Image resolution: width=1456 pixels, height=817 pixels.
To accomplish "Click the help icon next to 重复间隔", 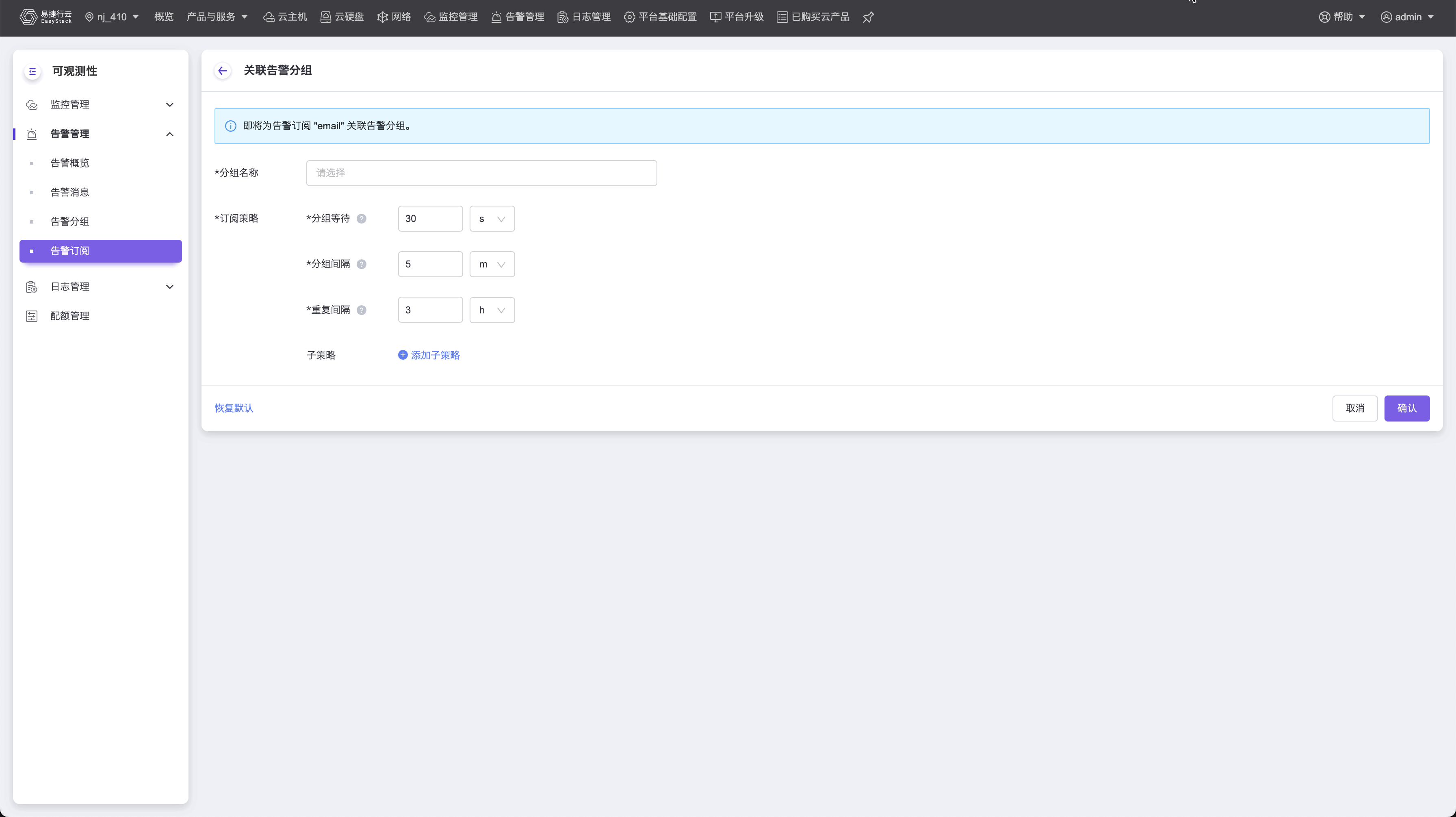I will tap(362, 310).
